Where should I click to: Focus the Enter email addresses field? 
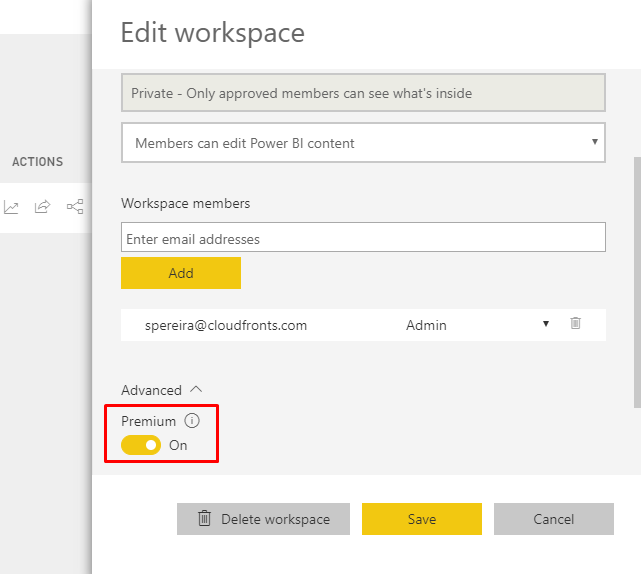[x=363, y=239]
